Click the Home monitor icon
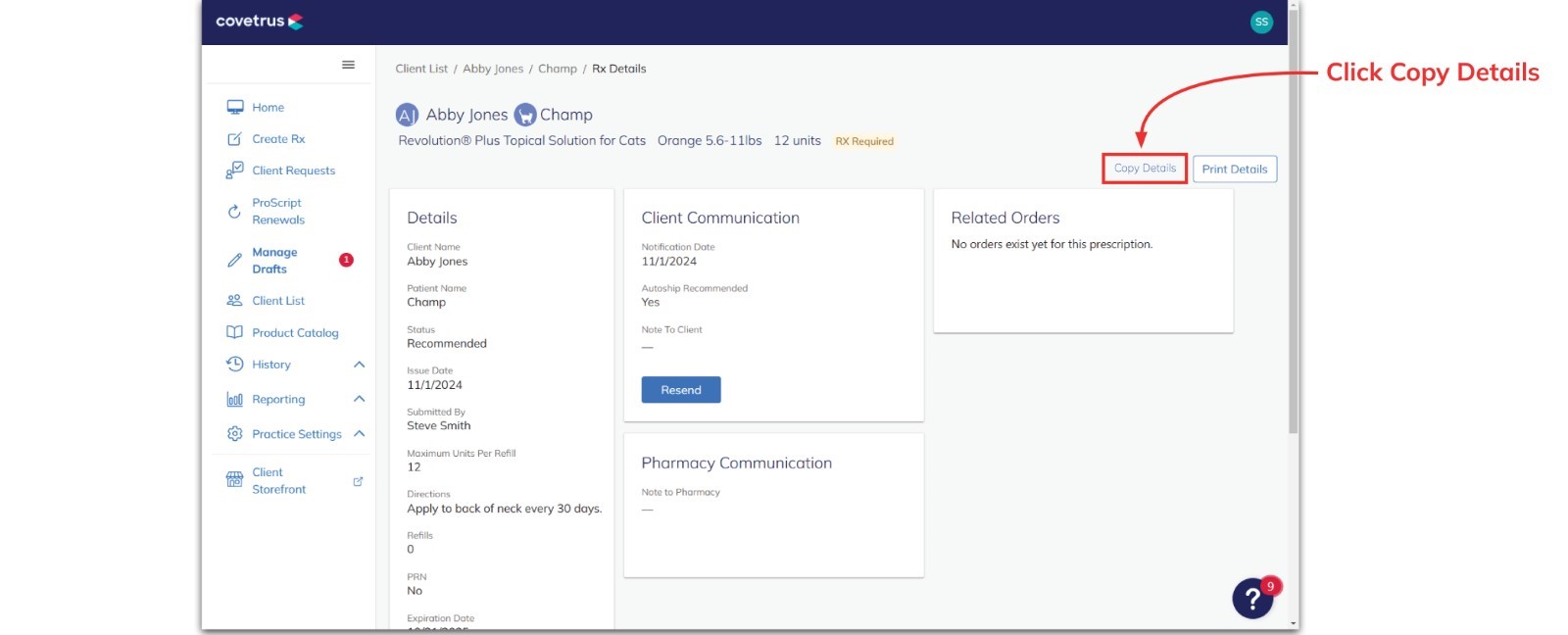The height and width of the screenshot is (635, 1568). click(235, 107)
